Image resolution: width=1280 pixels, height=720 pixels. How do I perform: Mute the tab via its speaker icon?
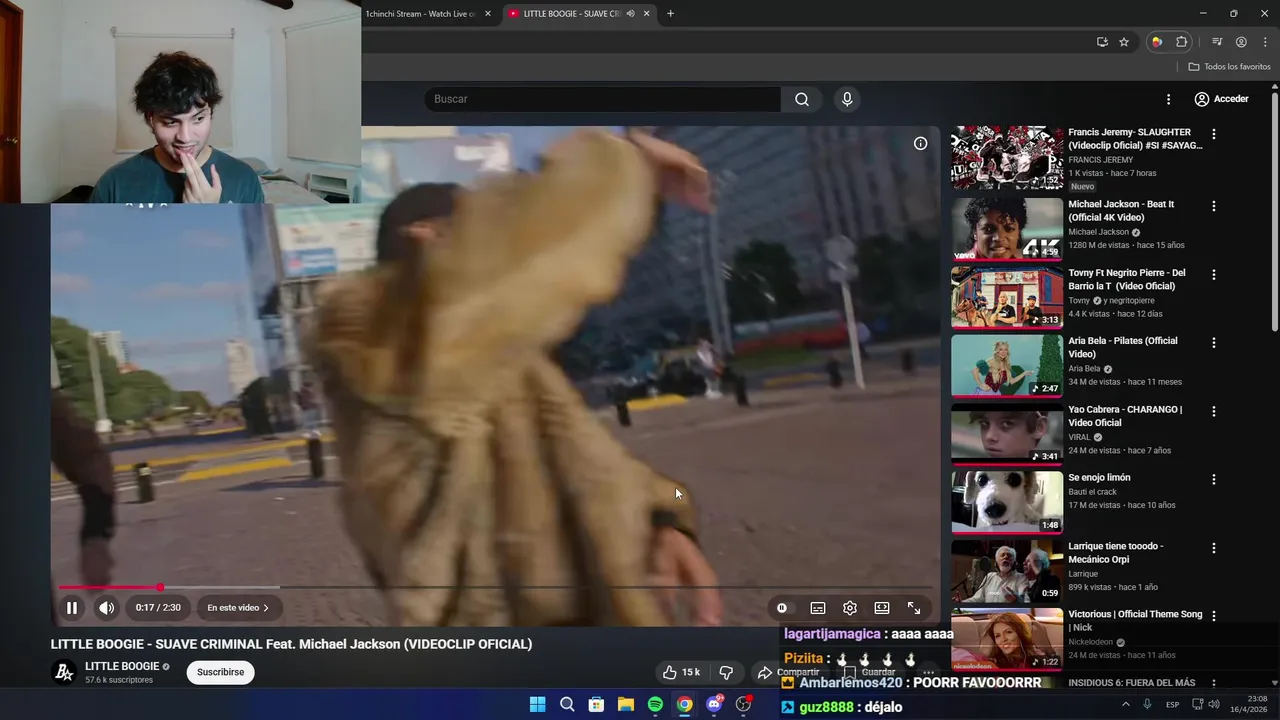(630, 14)
